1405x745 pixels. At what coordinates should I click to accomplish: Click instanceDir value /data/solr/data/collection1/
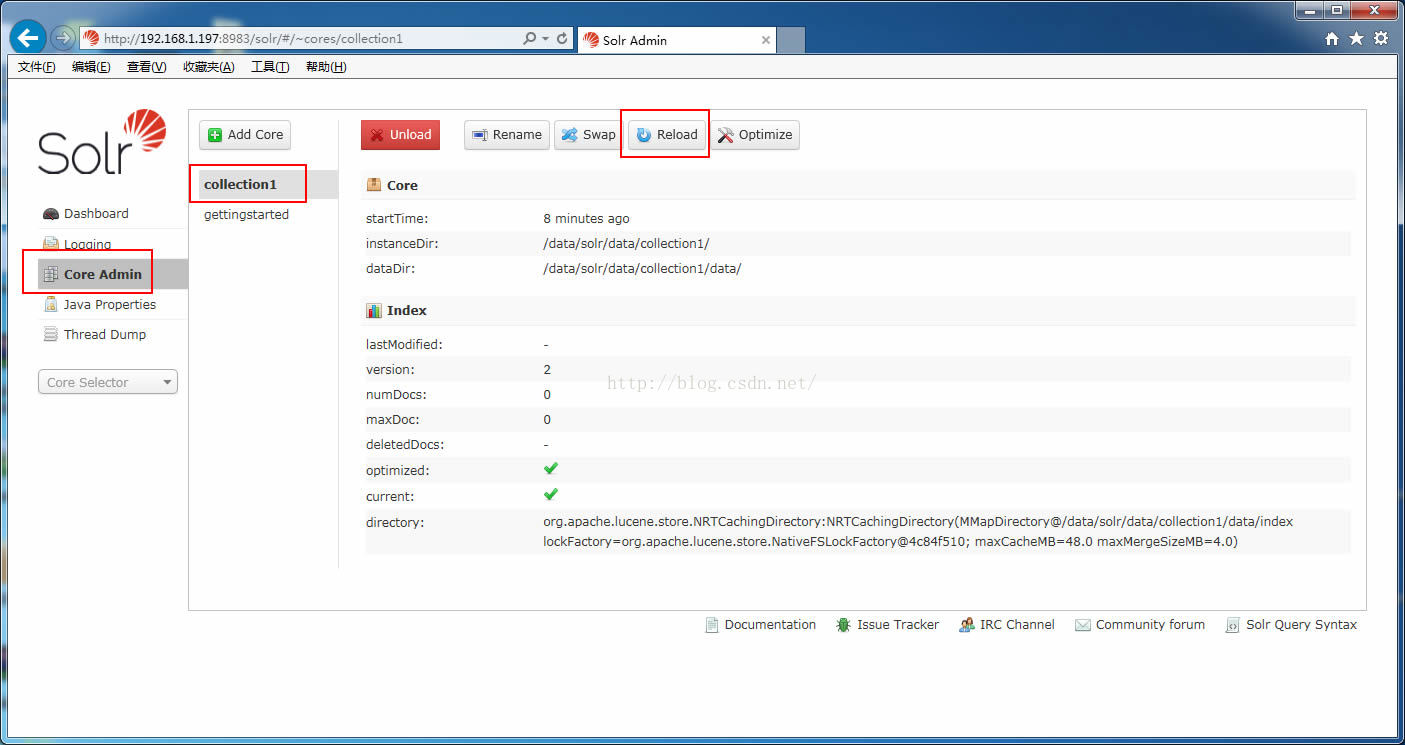click(626, 243)
